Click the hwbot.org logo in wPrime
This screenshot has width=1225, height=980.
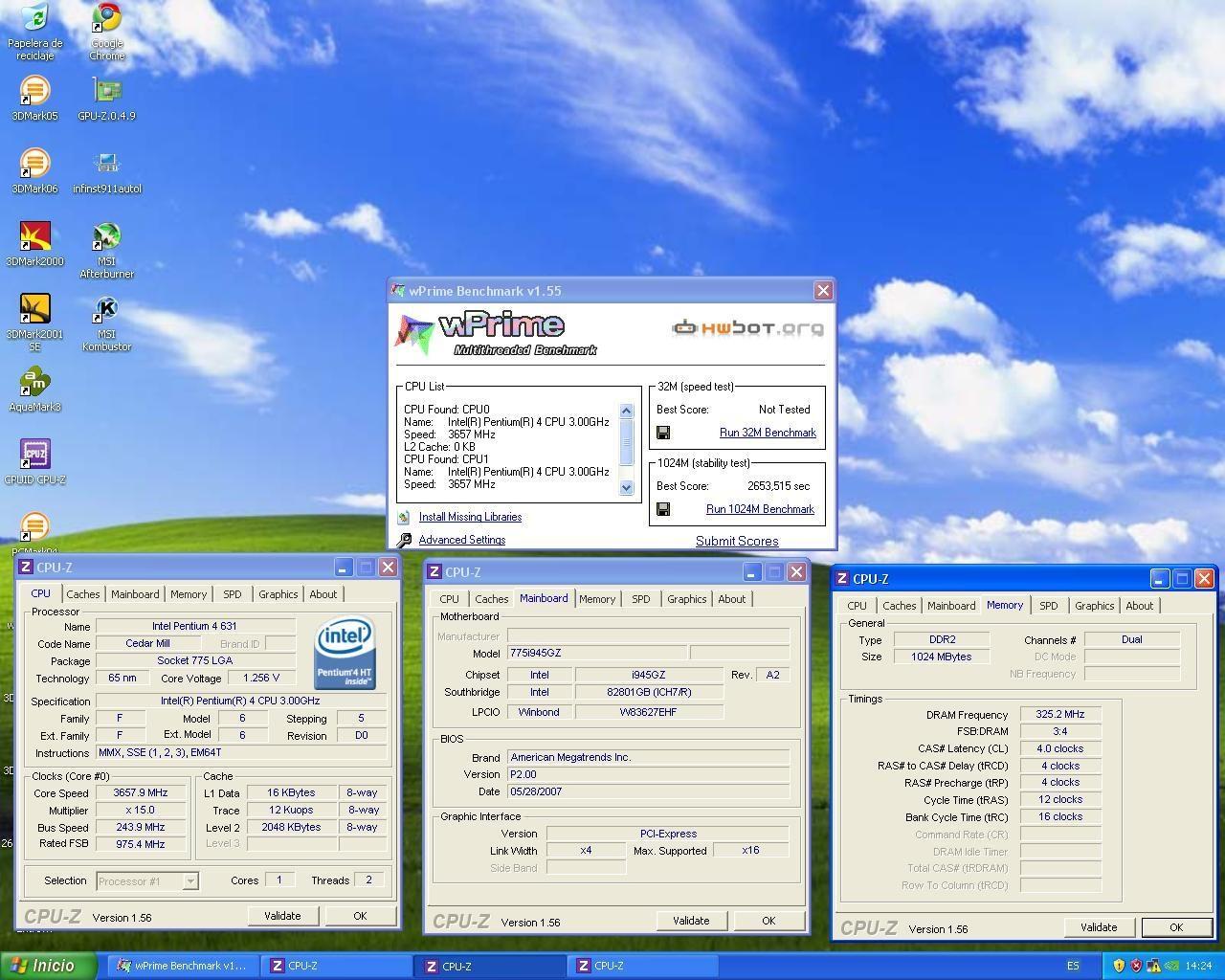[747, 328]
